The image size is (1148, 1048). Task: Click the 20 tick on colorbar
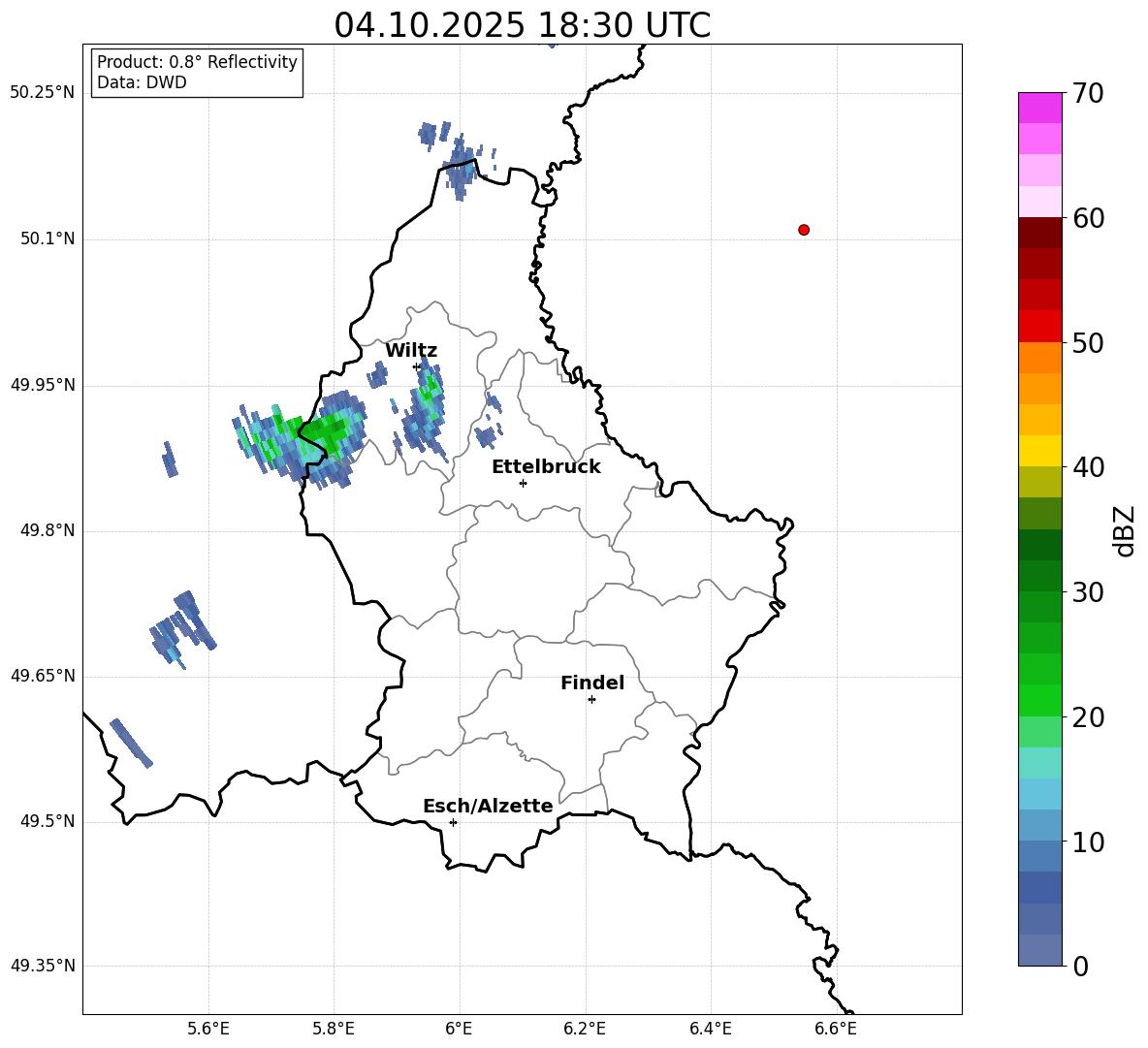tap(1088, 717)
